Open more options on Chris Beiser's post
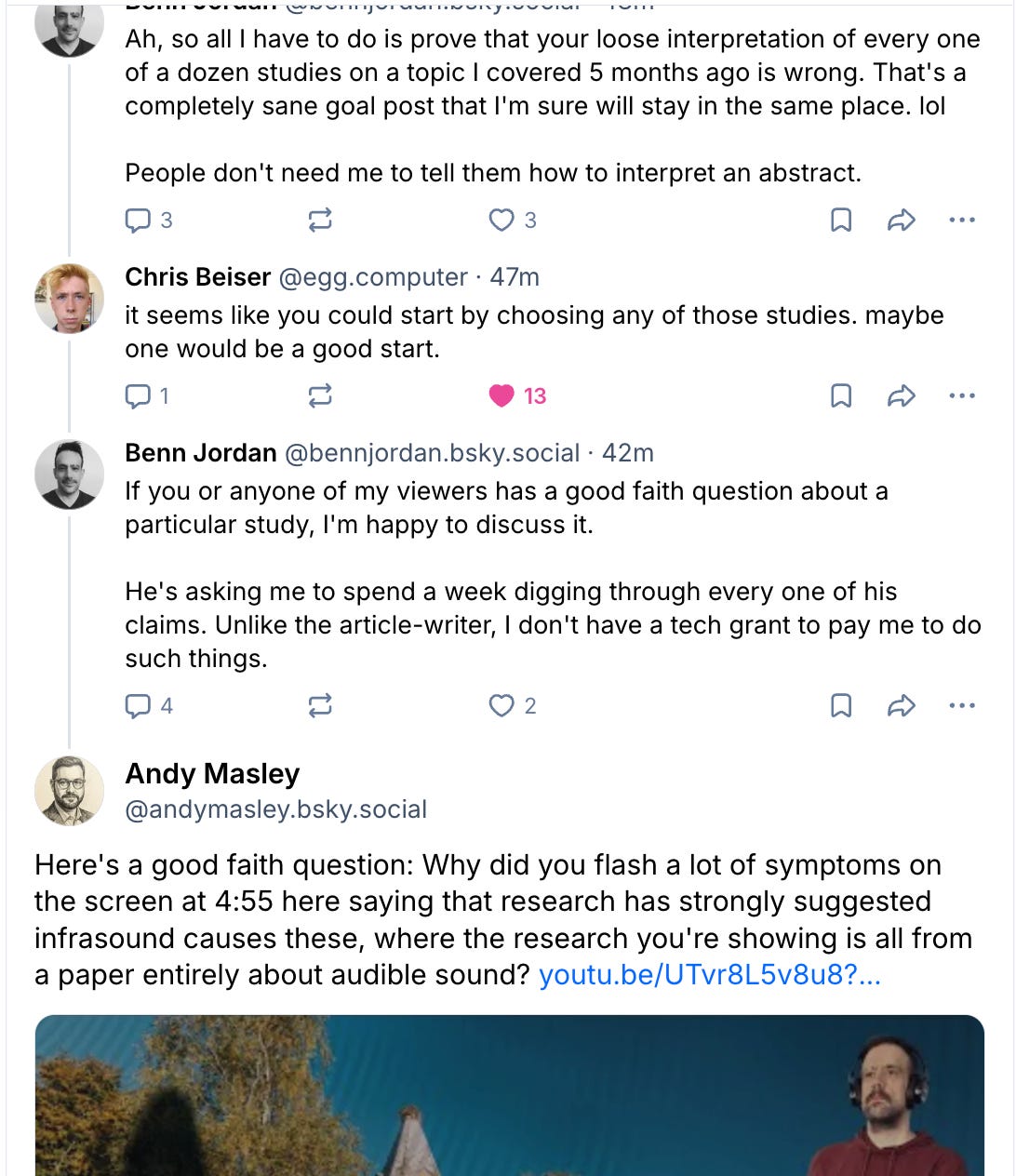Image resolution: width=1016 pixels, height=1176 pixels. pos(961,396)
